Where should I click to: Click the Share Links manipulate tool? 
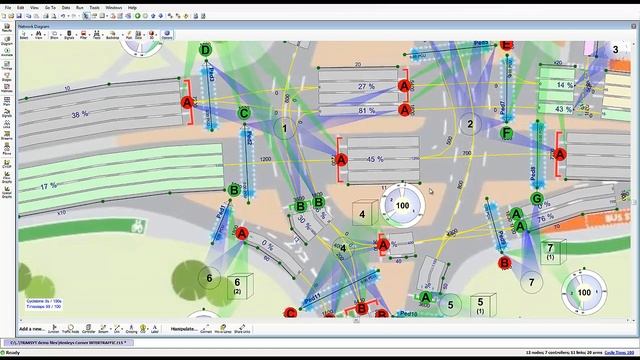click(x=242, y=329)
